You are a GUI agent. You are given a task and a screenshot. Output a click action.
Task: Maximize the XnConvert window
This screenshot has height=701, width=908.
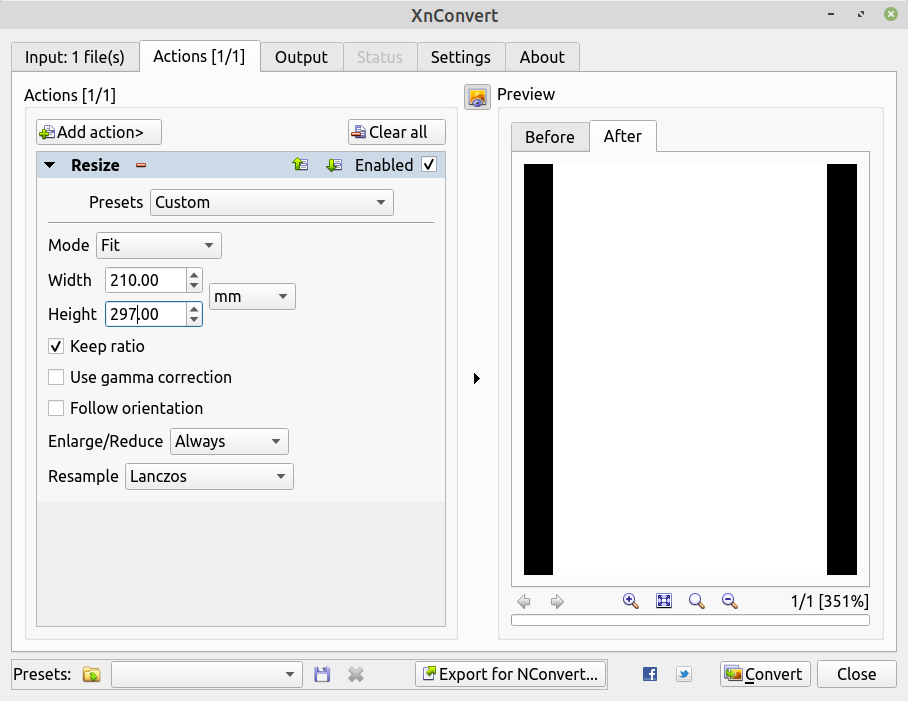[861, 14]
